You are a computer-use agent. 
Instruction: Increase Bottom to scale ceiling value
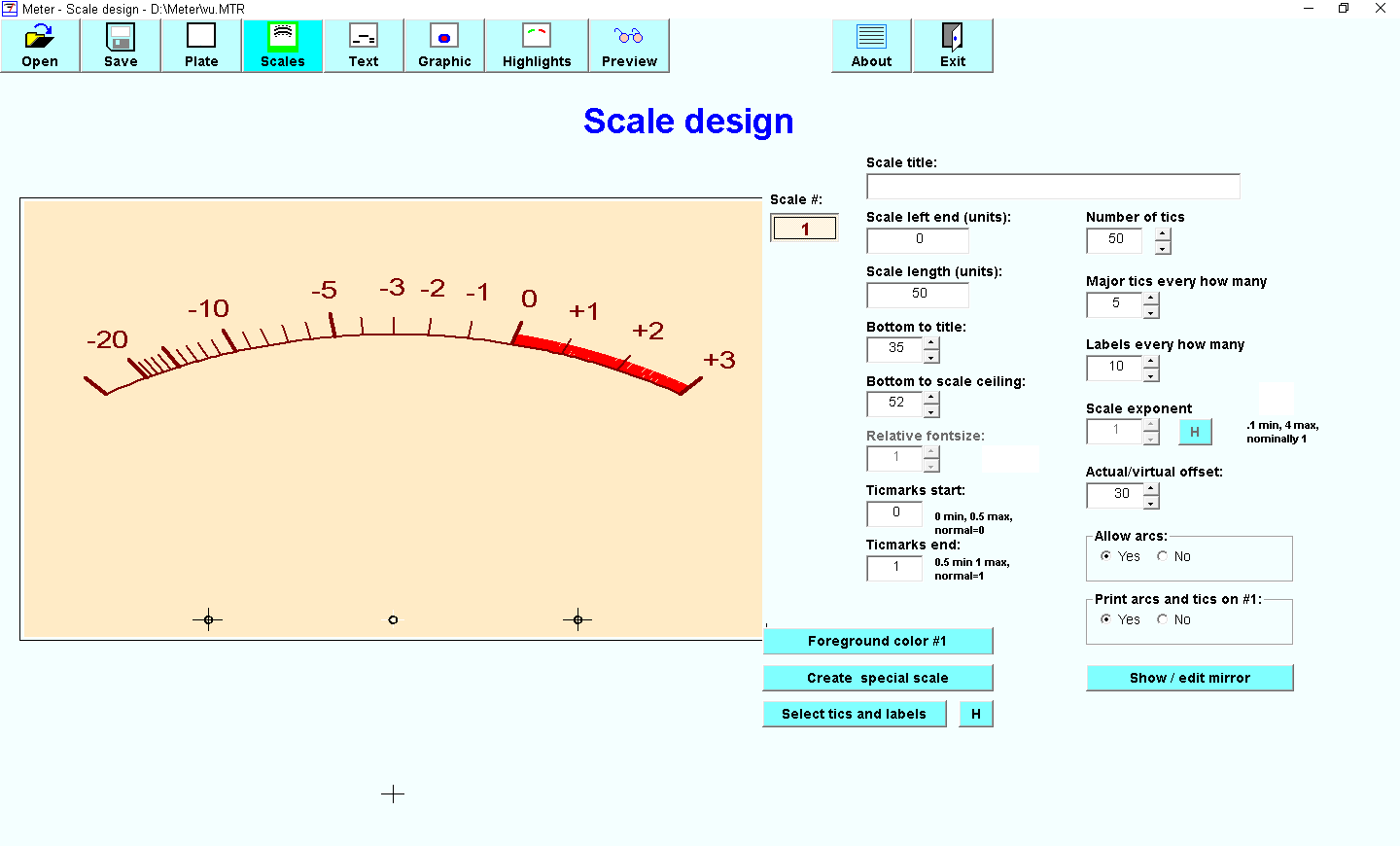tap(931, 398)
